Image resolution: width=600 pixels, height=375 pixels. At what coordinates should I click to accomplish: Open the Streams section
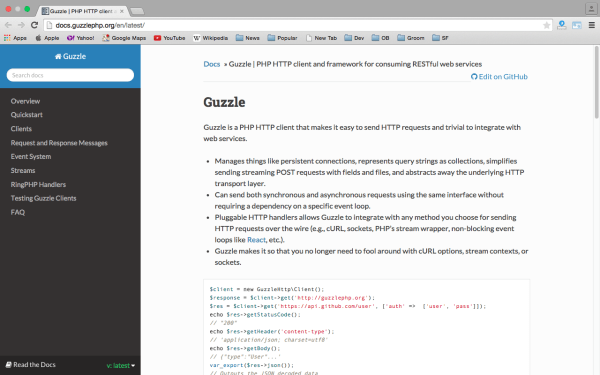(23, 170)
